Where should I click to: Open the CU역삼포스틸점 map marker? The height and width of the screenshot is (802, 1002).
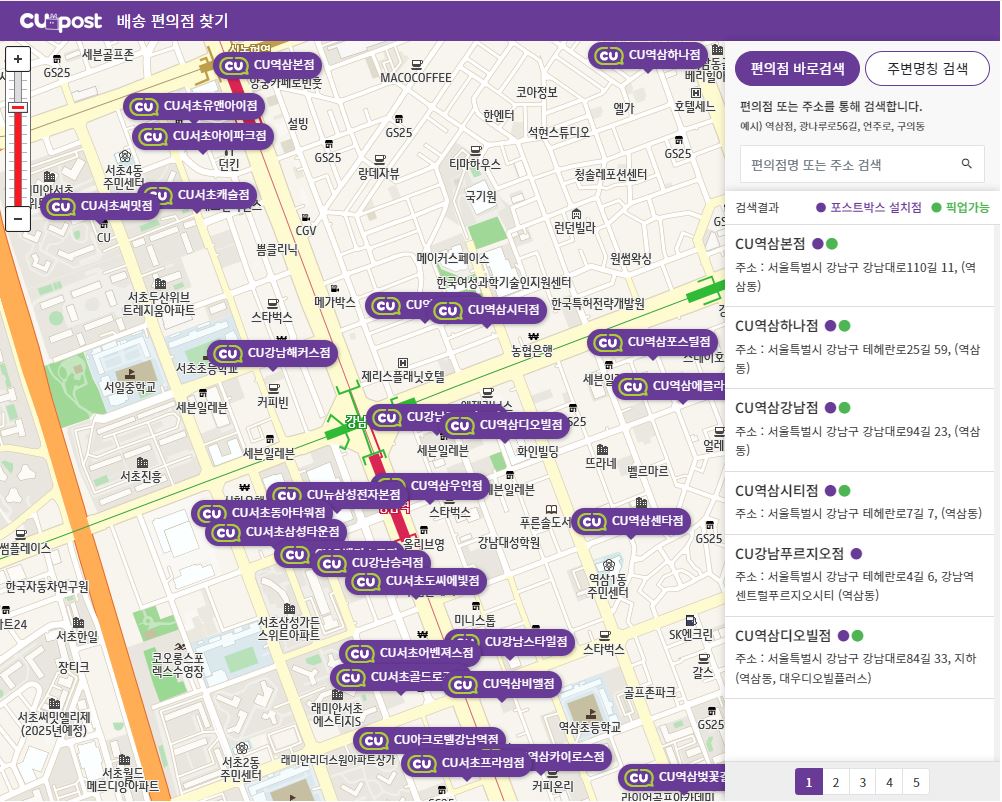click(652, 343)
